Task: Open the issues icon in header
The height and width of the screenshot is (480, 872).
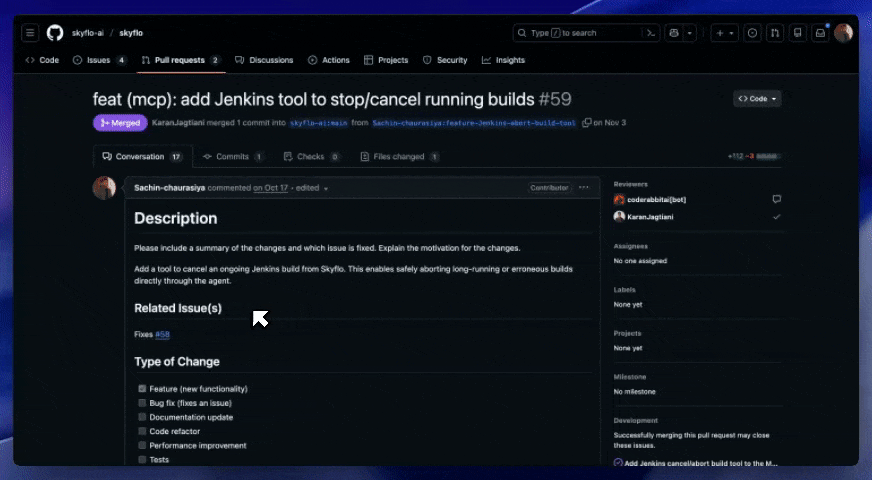Action: [x=752, y=33]
